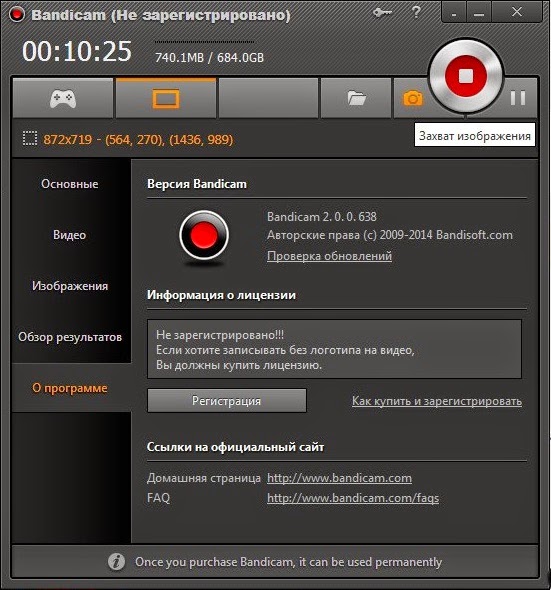The height and width of the screenshot is (590, 551).
Task: Click the empty third mode tab
Action: [268, 98]
